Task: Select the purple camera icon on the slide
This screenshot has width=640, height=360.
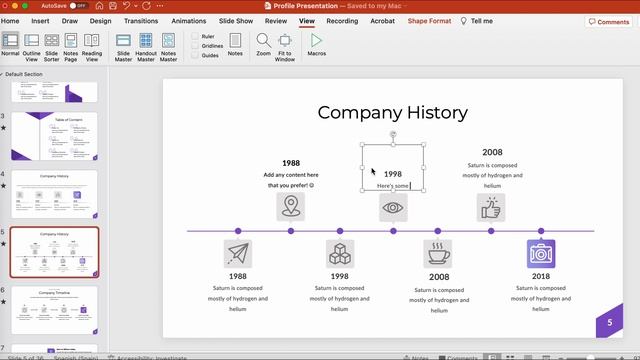Action: 541,253
